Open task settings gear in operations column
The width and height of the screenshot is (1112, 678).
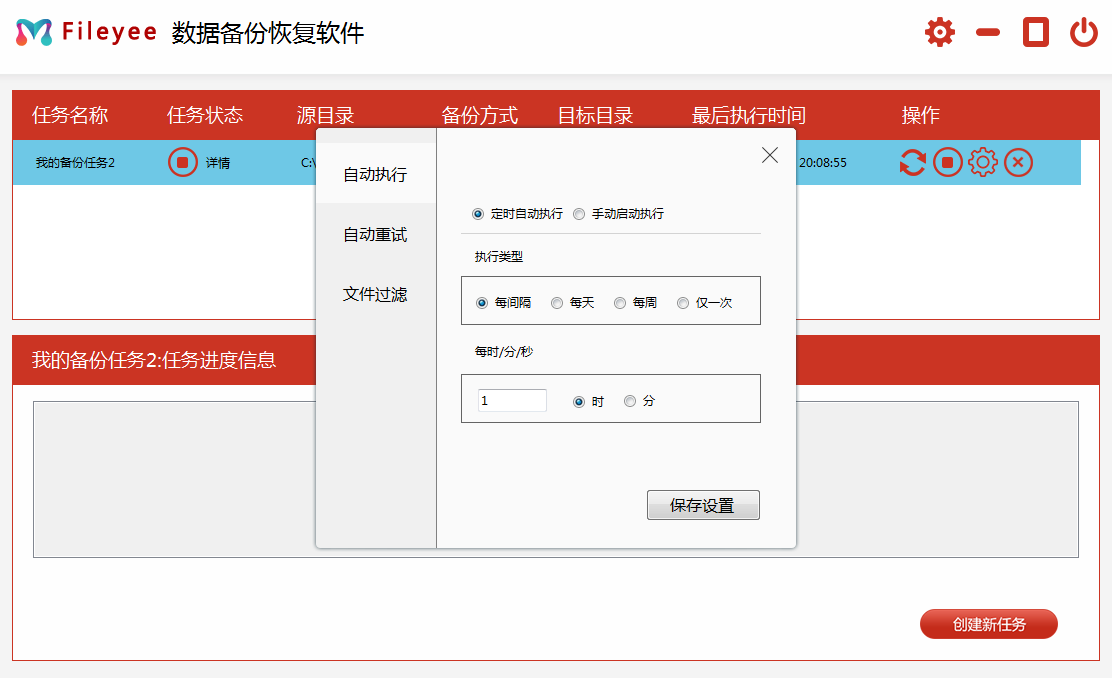click(x=983, y=162)
